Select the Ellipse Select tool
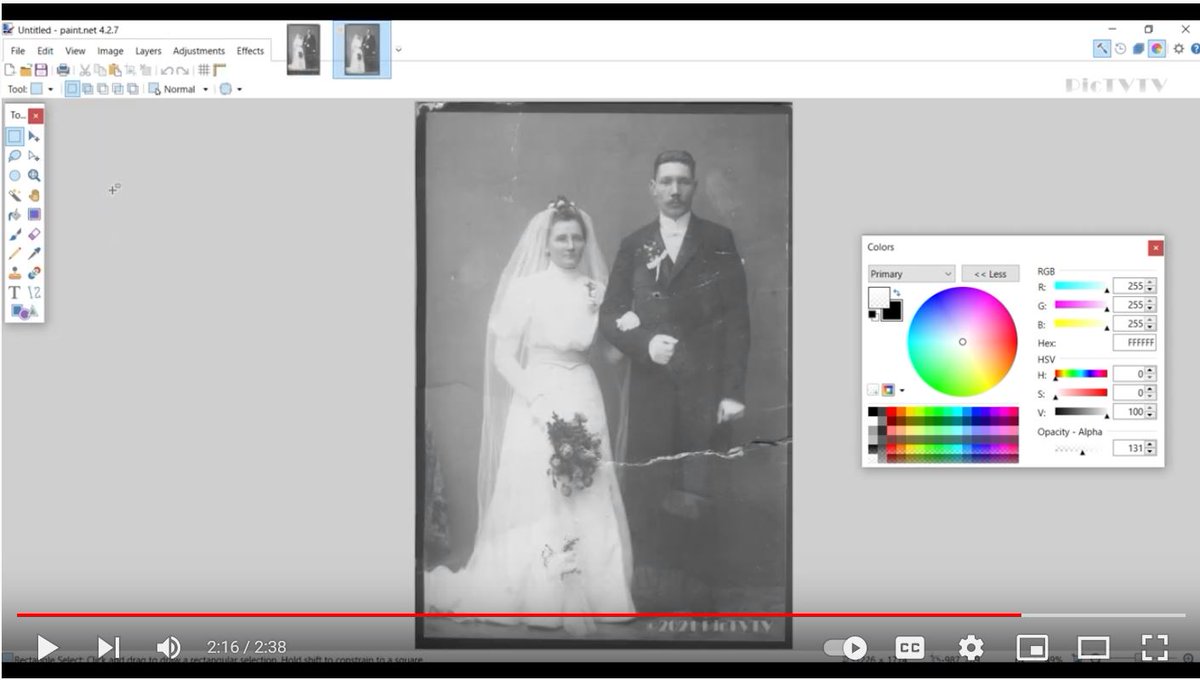Image resolution: width=1200 pixels, height=680 pixels. [15, 175]
